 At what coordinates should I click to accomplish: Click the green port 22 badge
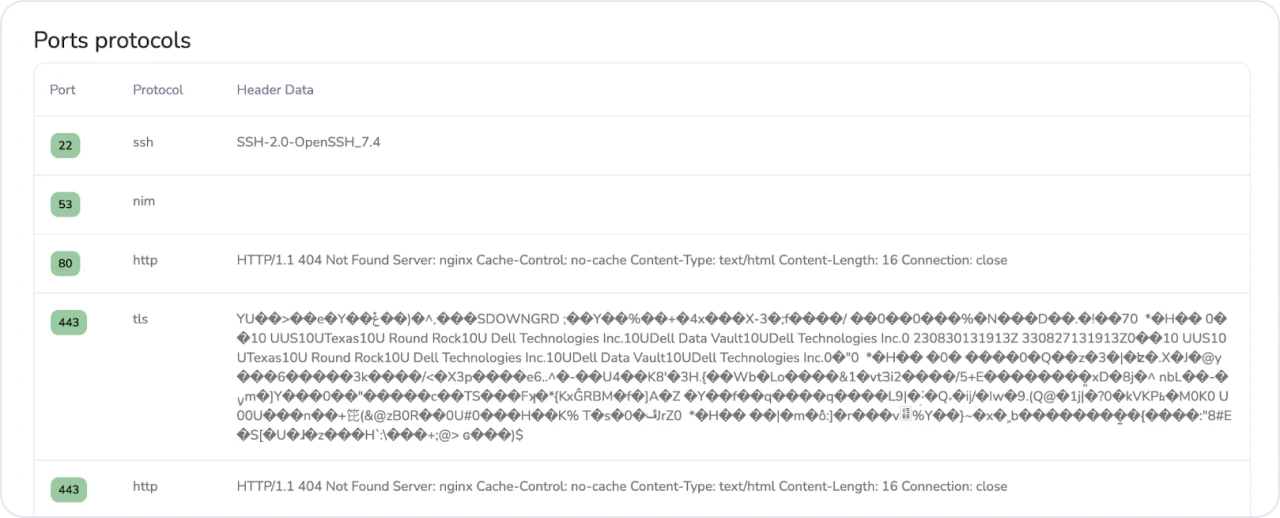point(65,146)
